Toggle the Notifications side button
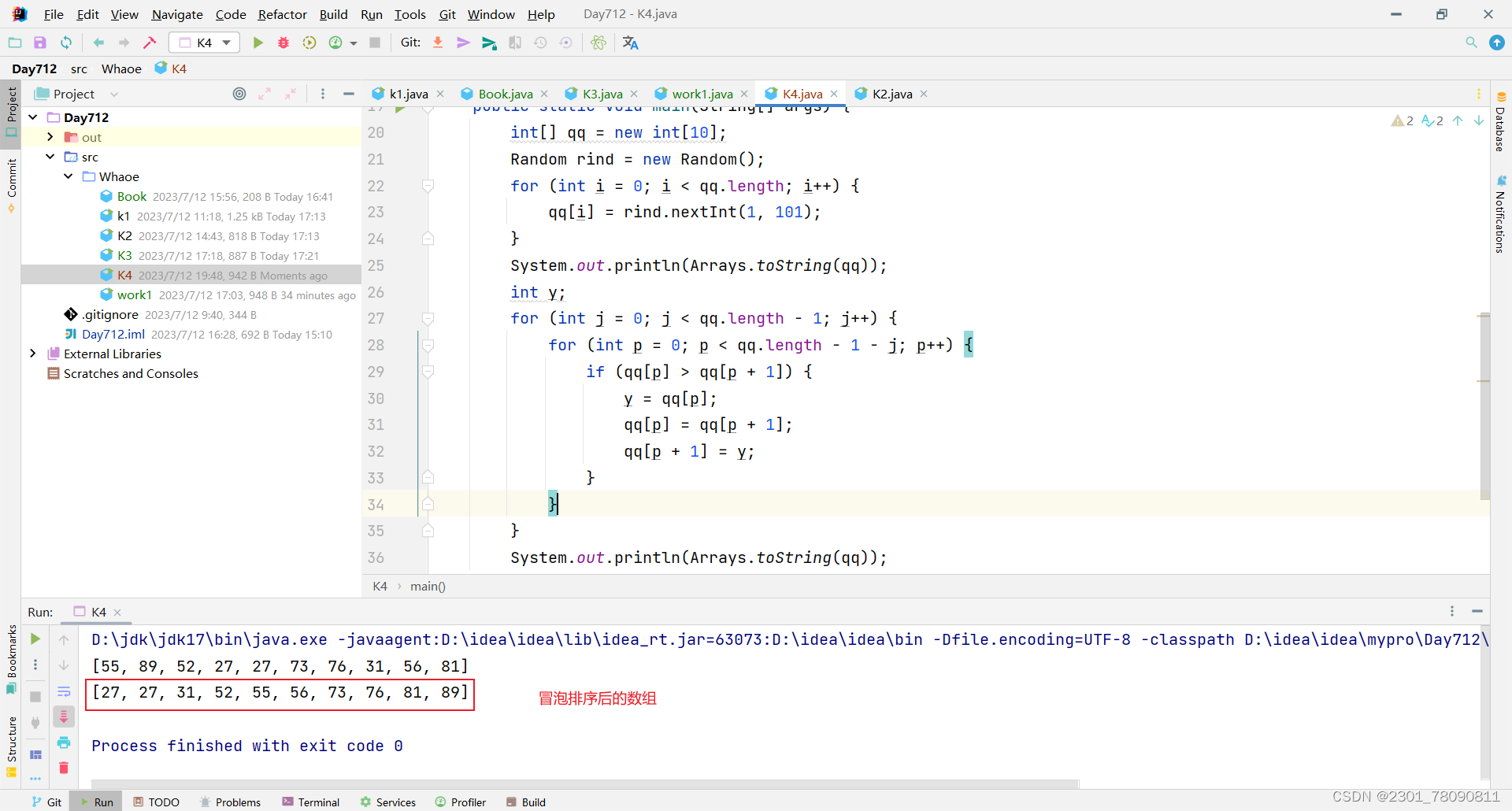The image size is (1512, 811). click(x=1500, y=214)
